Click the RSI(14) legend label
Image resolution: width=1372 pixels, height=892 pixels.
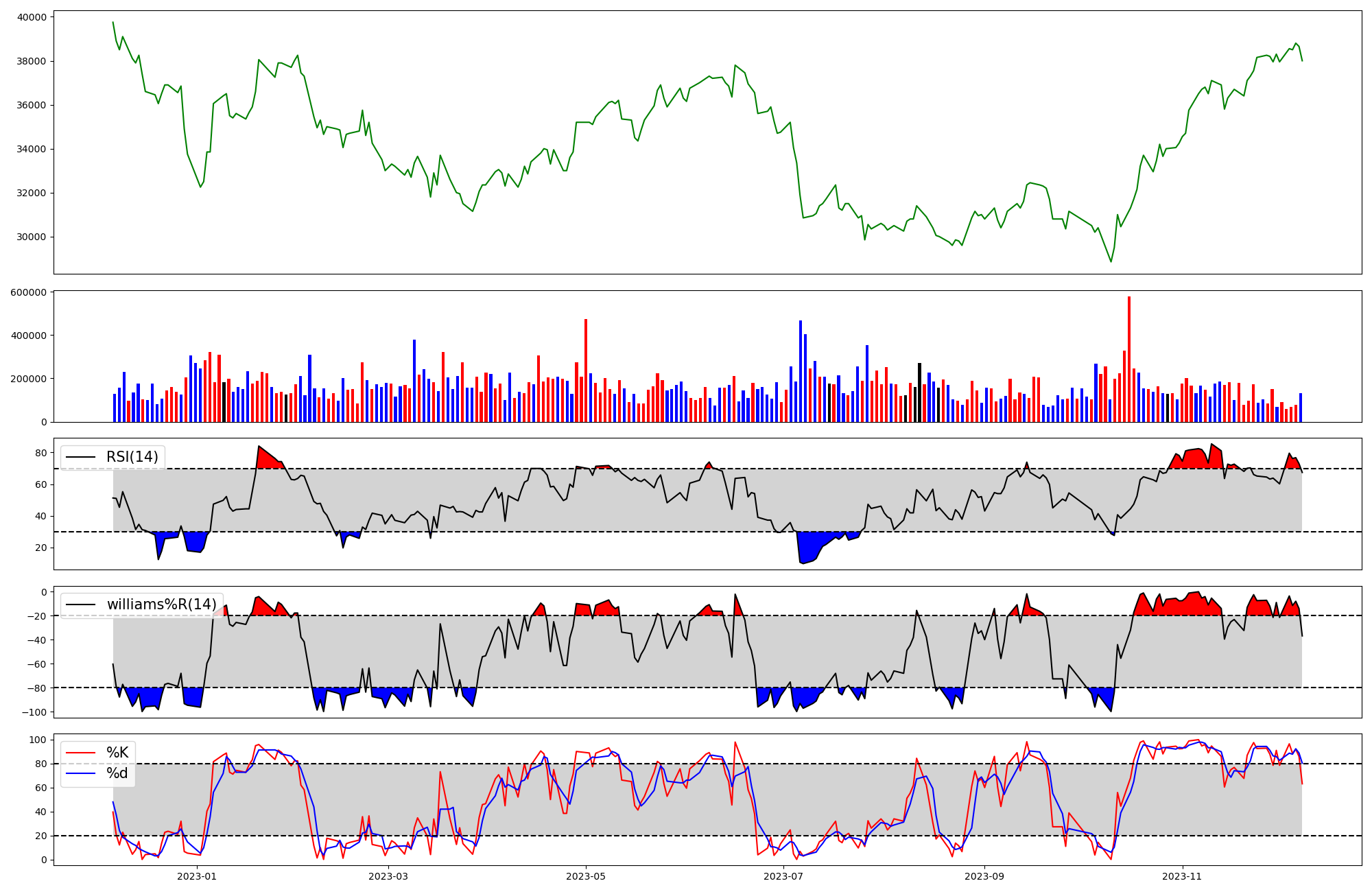(x=132, y=457)
